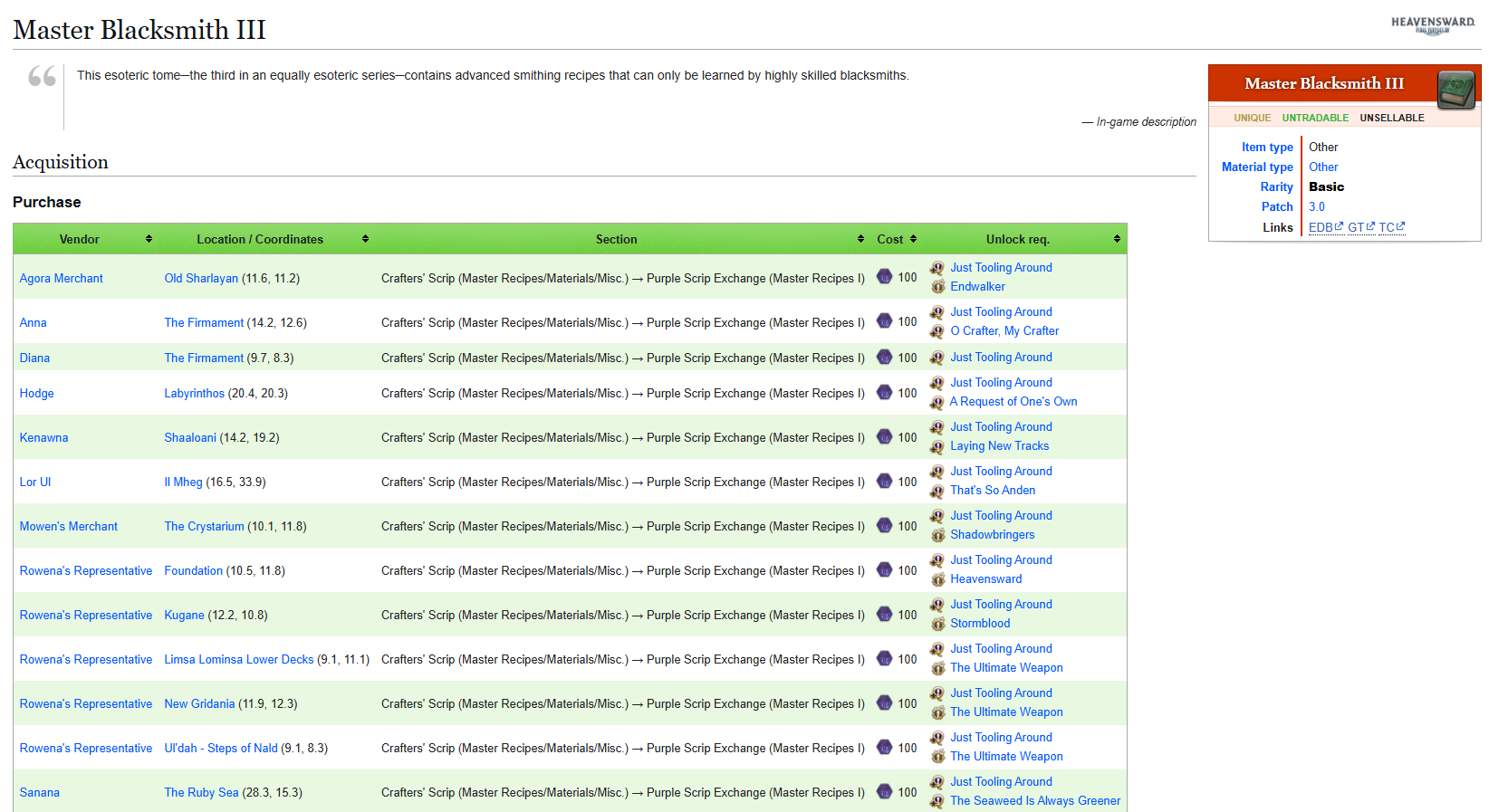Click the Item type label link
The image size is (1489, 812).
[x=1267, y=147]
